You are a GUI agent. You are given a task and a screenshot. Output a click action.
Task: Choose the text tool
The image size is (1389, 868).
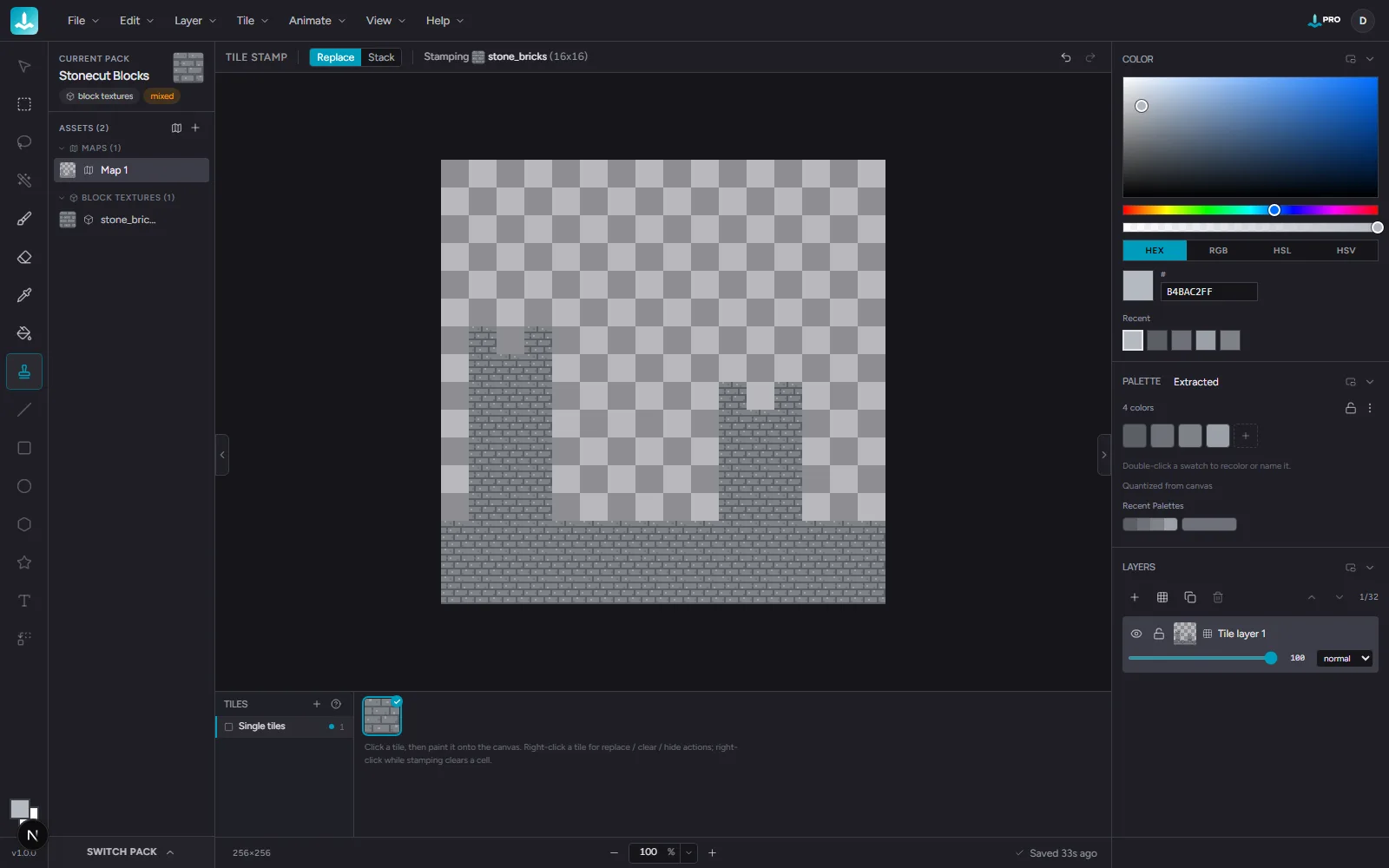[x=24, y=601]
